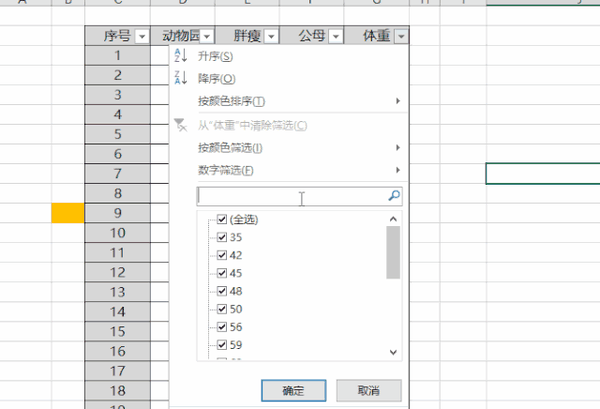Select the 序号 cell with value 17
Image resolution: width=600 pixels, height=409 pixels.
[x=117, y=371]
